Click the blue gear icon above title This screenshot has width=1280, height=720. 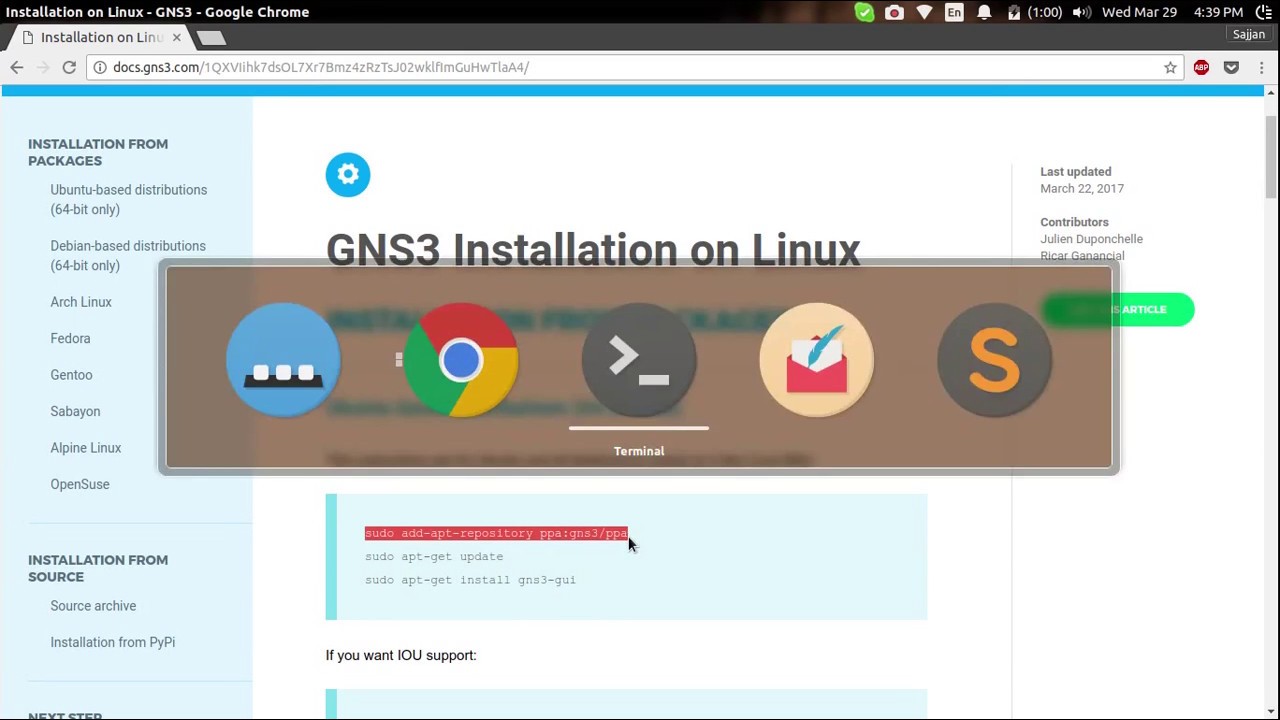coord(348,175)
